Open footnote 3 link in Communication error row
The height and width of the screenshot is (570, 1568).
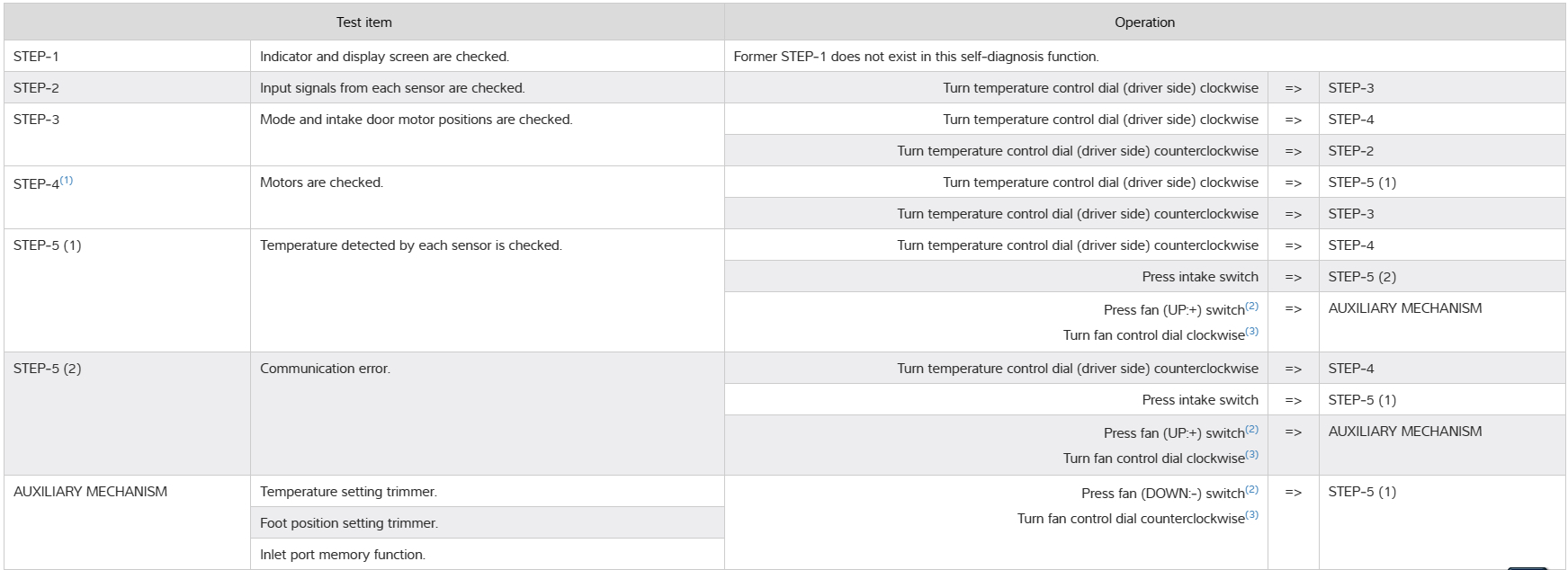(x=1252, y=454)
